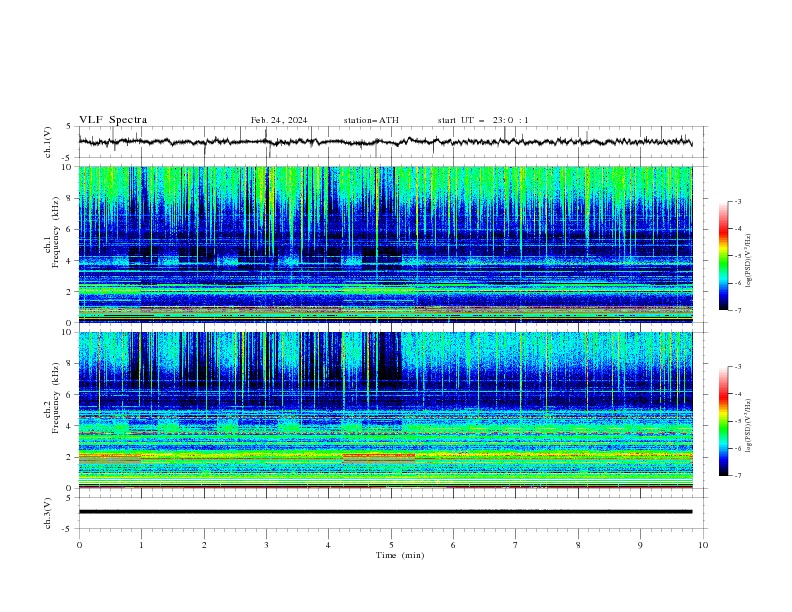Click the time axis tick label "10"
The height and width of the screenshot is (612, 792).
[x=703, y=545]
